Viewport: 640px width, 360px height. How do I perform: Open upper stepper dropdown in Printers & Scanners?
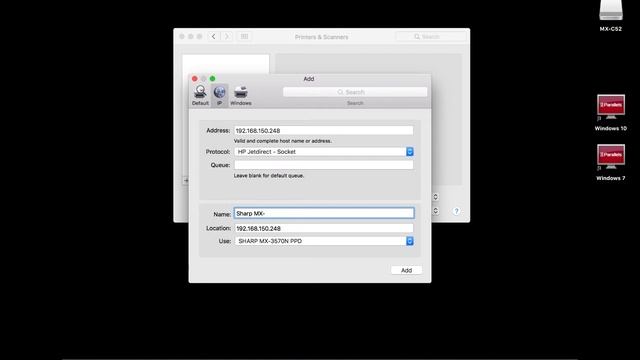(x=436, y=197)
